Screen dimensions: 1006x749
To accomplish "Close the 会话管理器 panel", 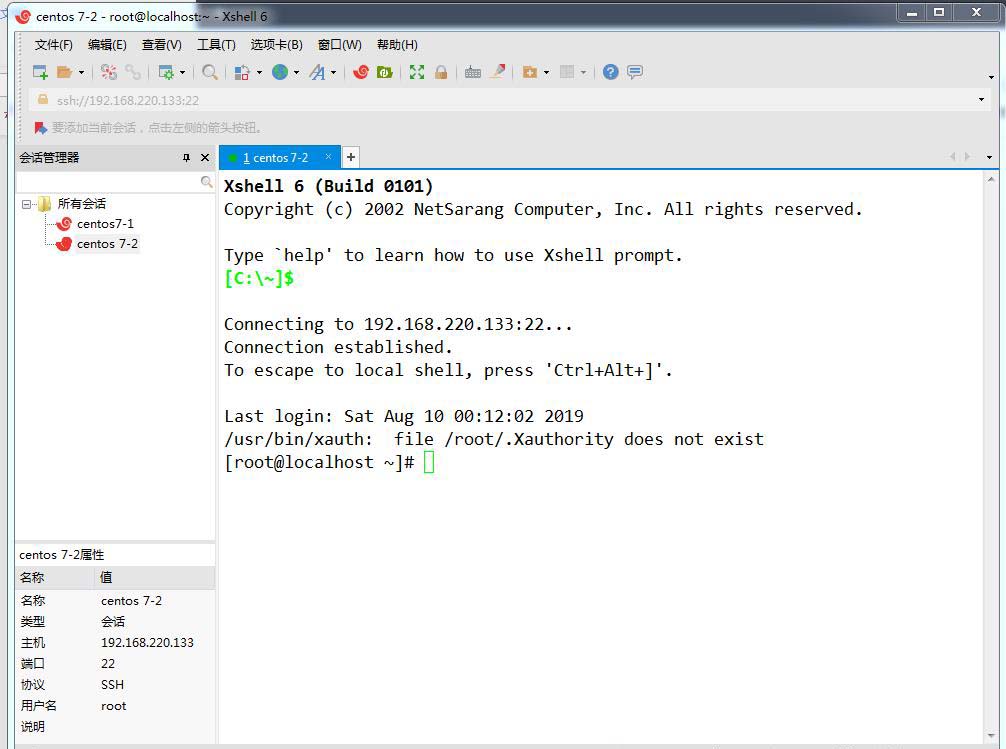I will (x=205, y=157).
